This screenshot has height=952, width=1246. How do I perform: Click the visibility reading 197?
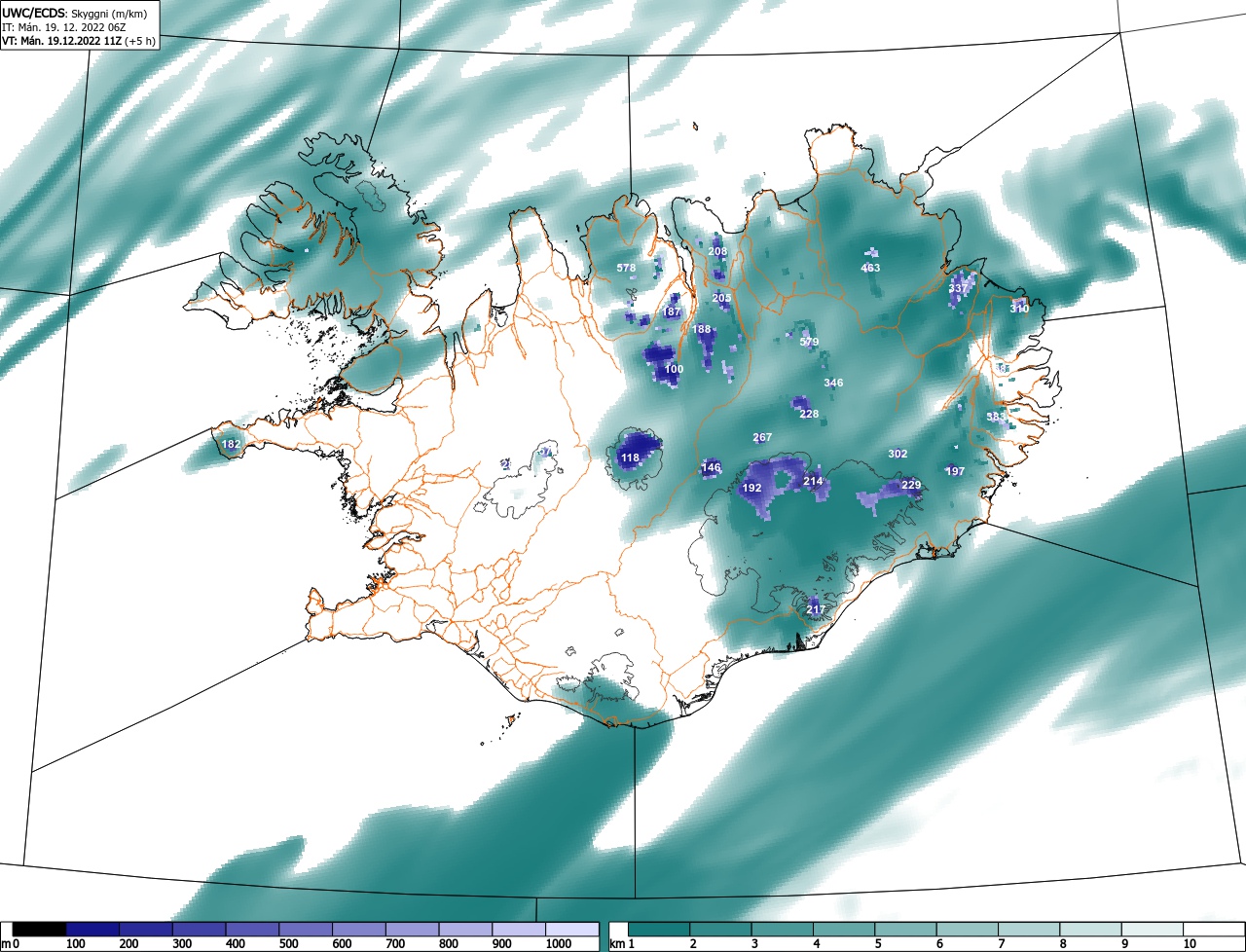[955, 471]
